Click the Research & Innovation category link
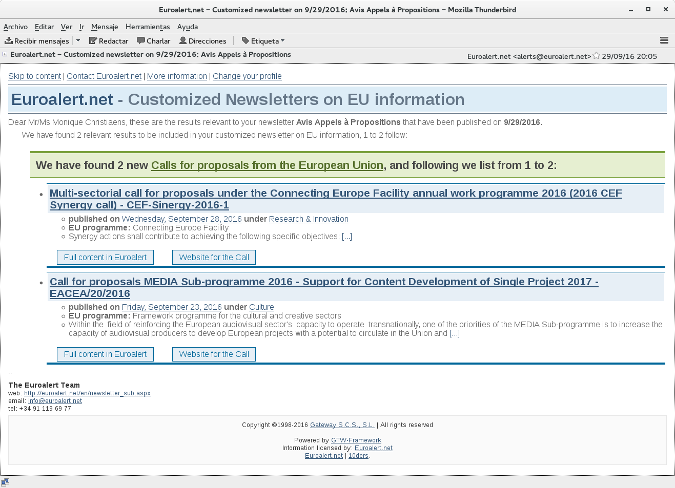The height and width of the screenshot is (488, 675). click(x=308, y=219)
